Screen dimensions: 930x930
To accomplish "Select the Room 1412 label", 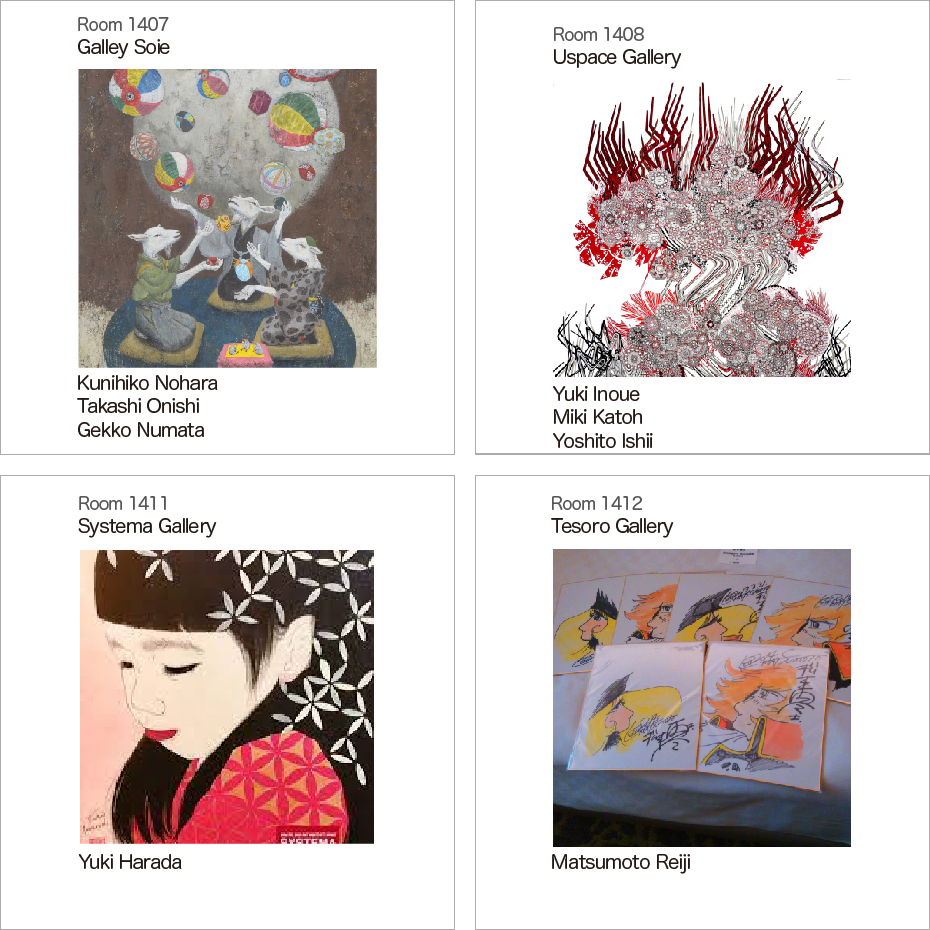I will [x=597, y=504].
